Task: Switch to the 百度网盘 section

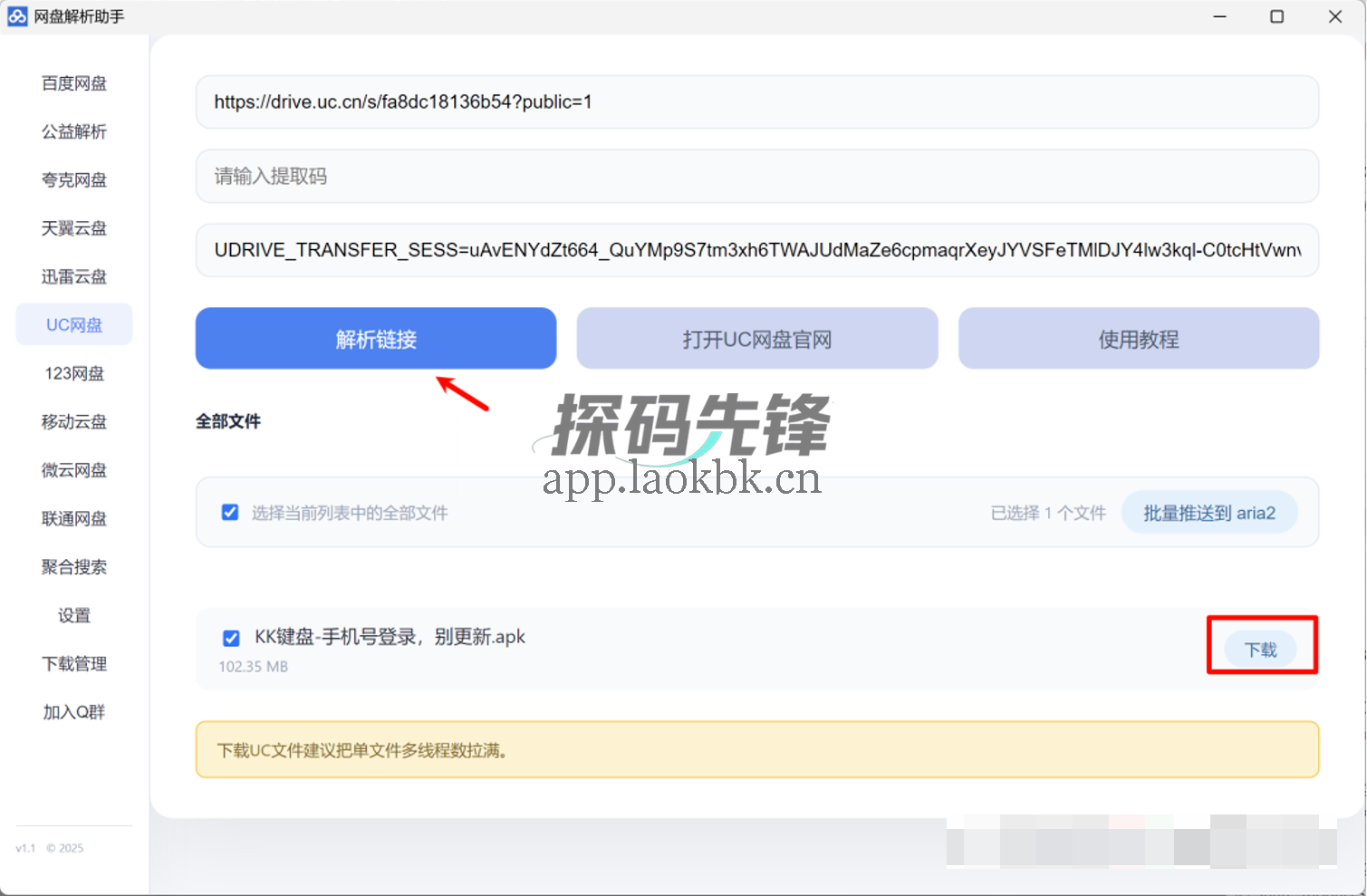Action: pos(73,82)
